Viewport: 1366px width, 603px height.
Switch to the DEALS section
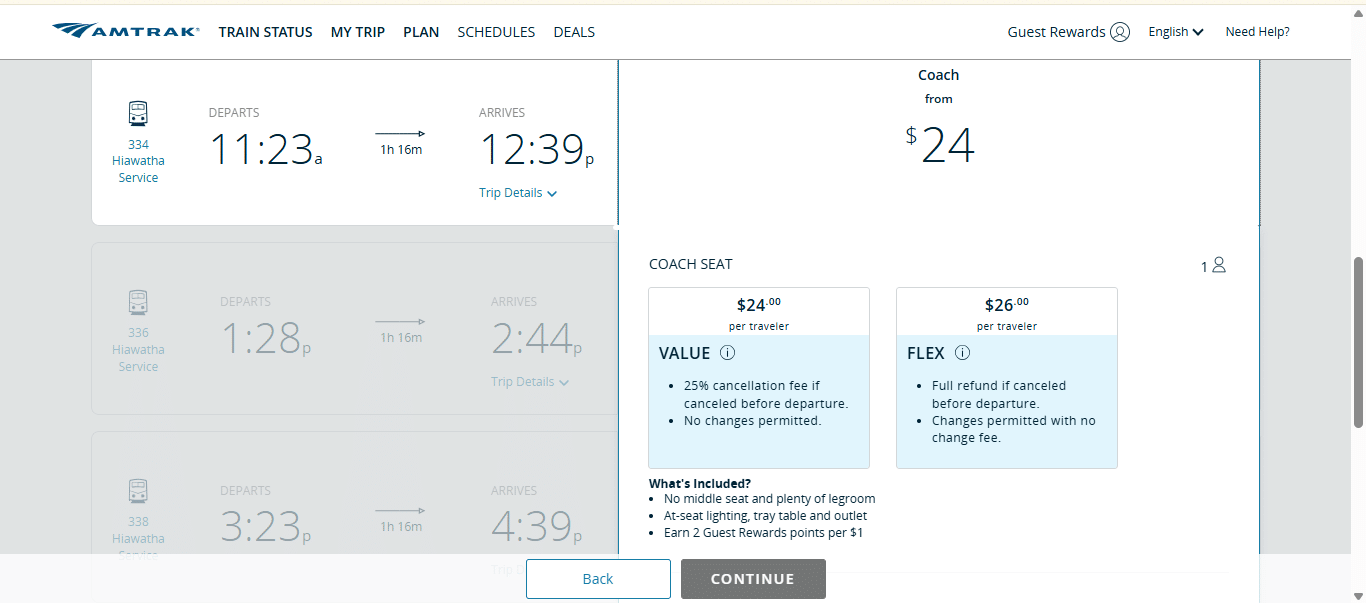(574, 31)
